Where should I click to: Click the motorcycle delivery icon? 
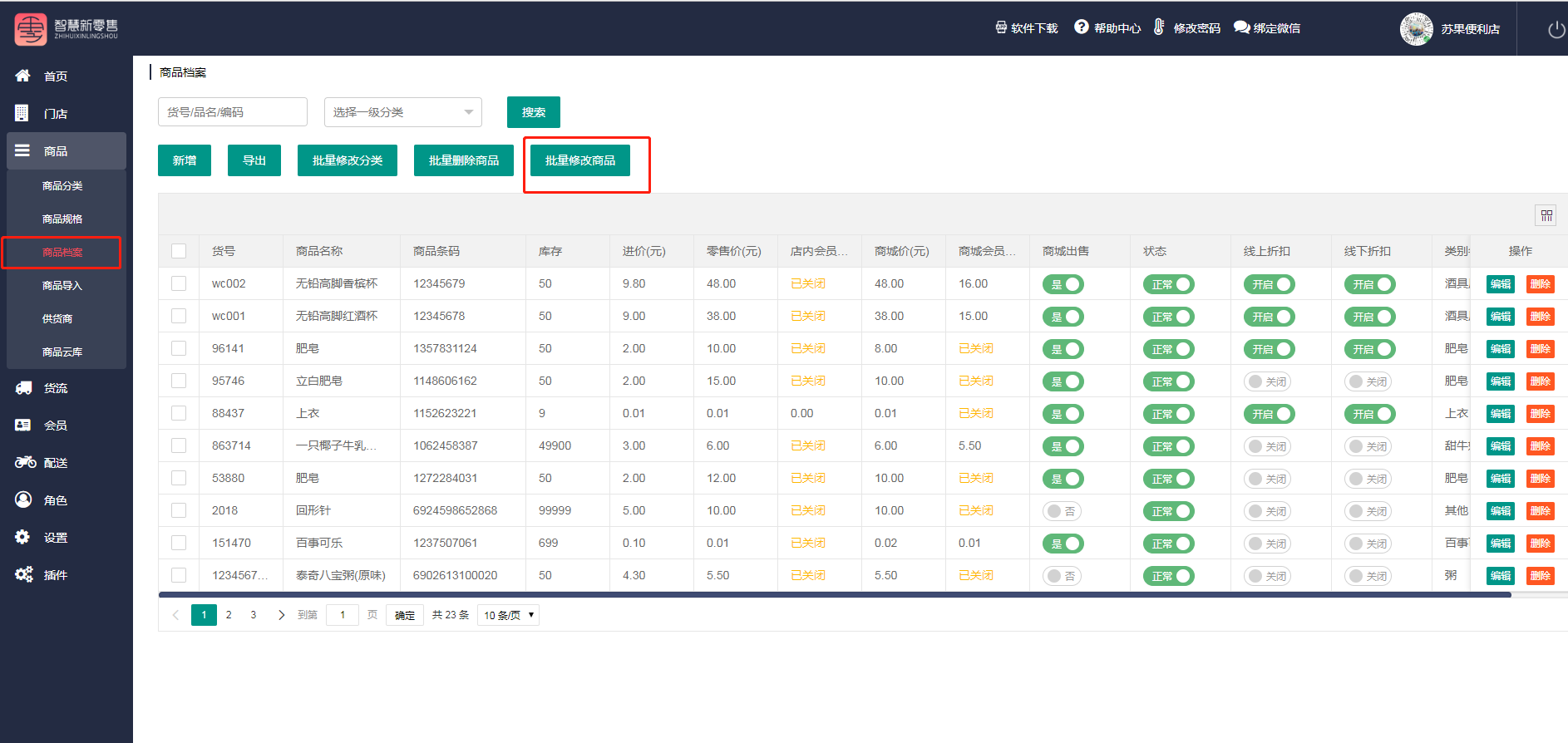[25, 462]
